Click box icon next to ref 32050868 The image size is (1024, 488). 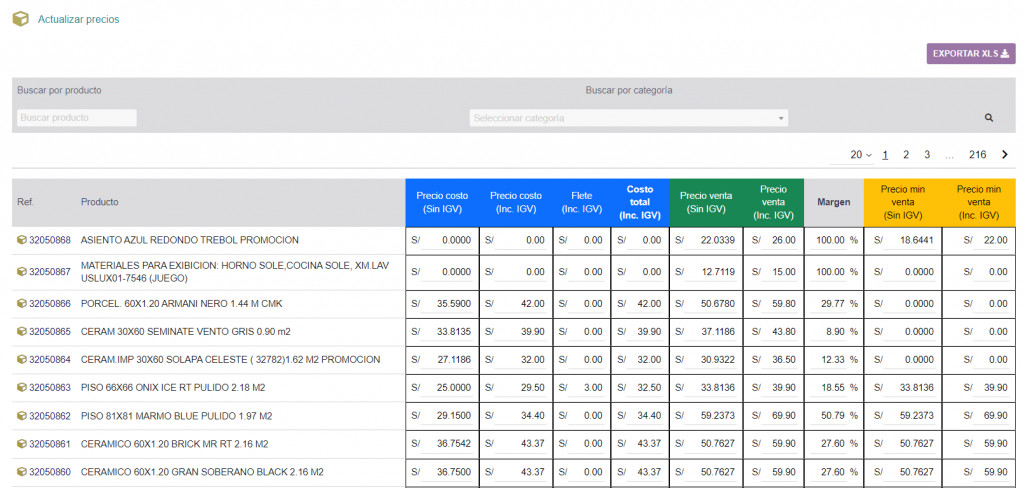click(x=21, y=240)
